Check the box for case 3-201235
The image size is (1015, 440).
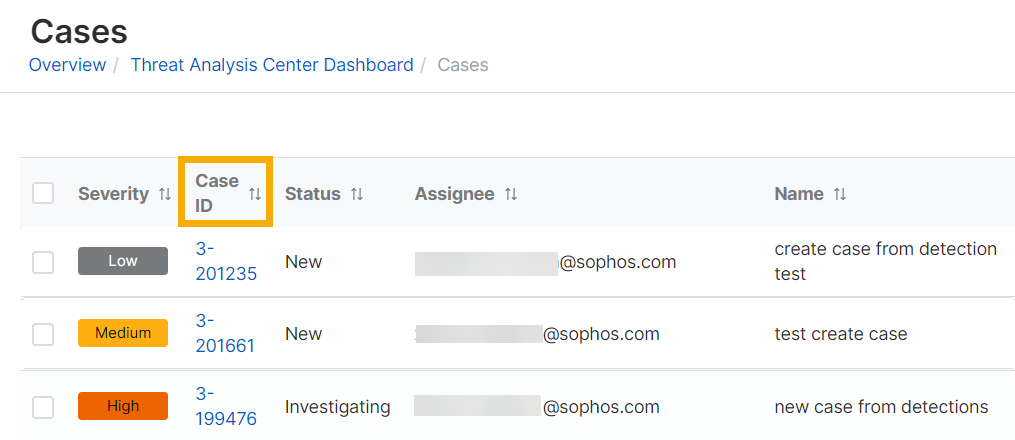tap(43, 262)
